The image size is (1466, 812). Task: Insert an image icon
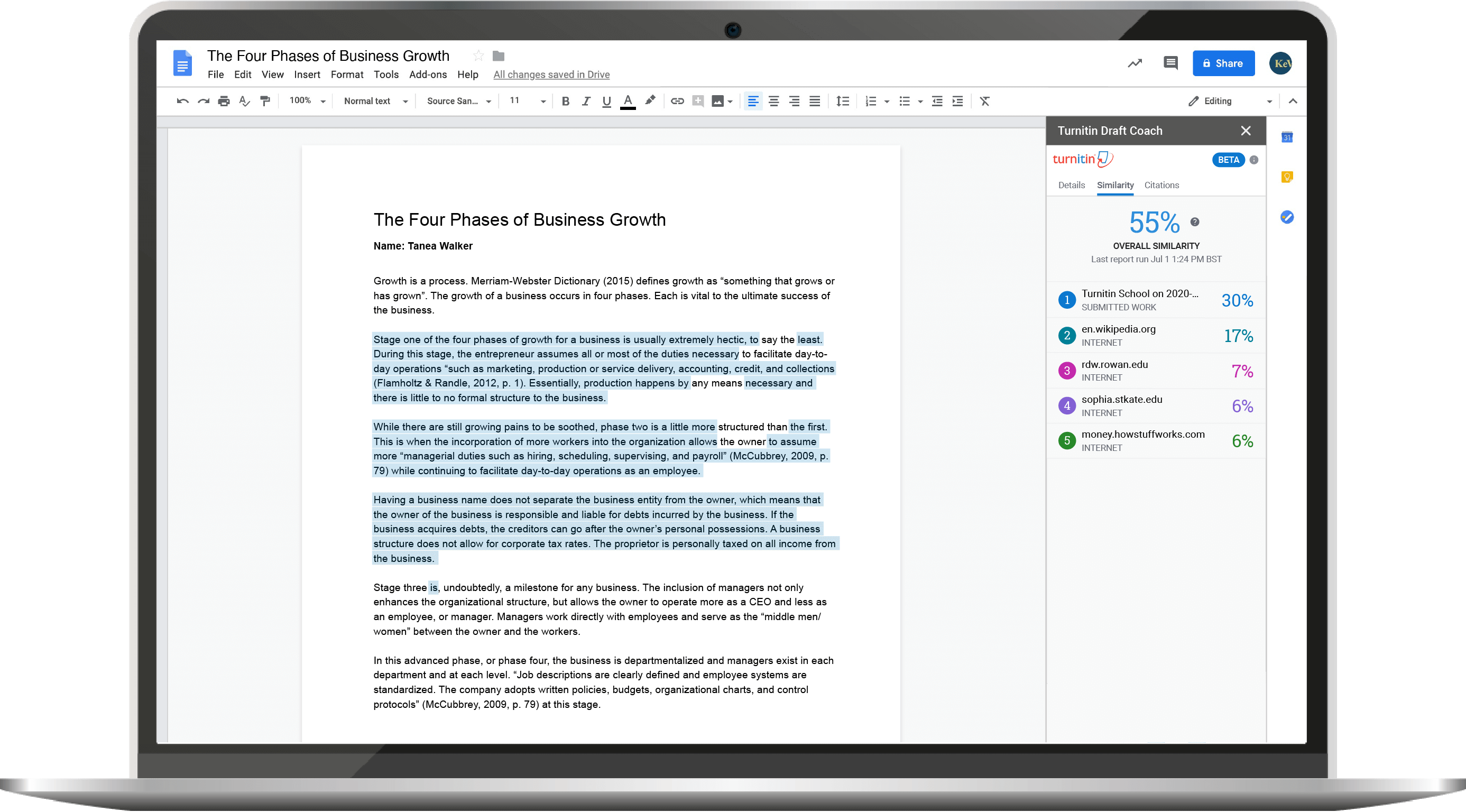[717, 101]
